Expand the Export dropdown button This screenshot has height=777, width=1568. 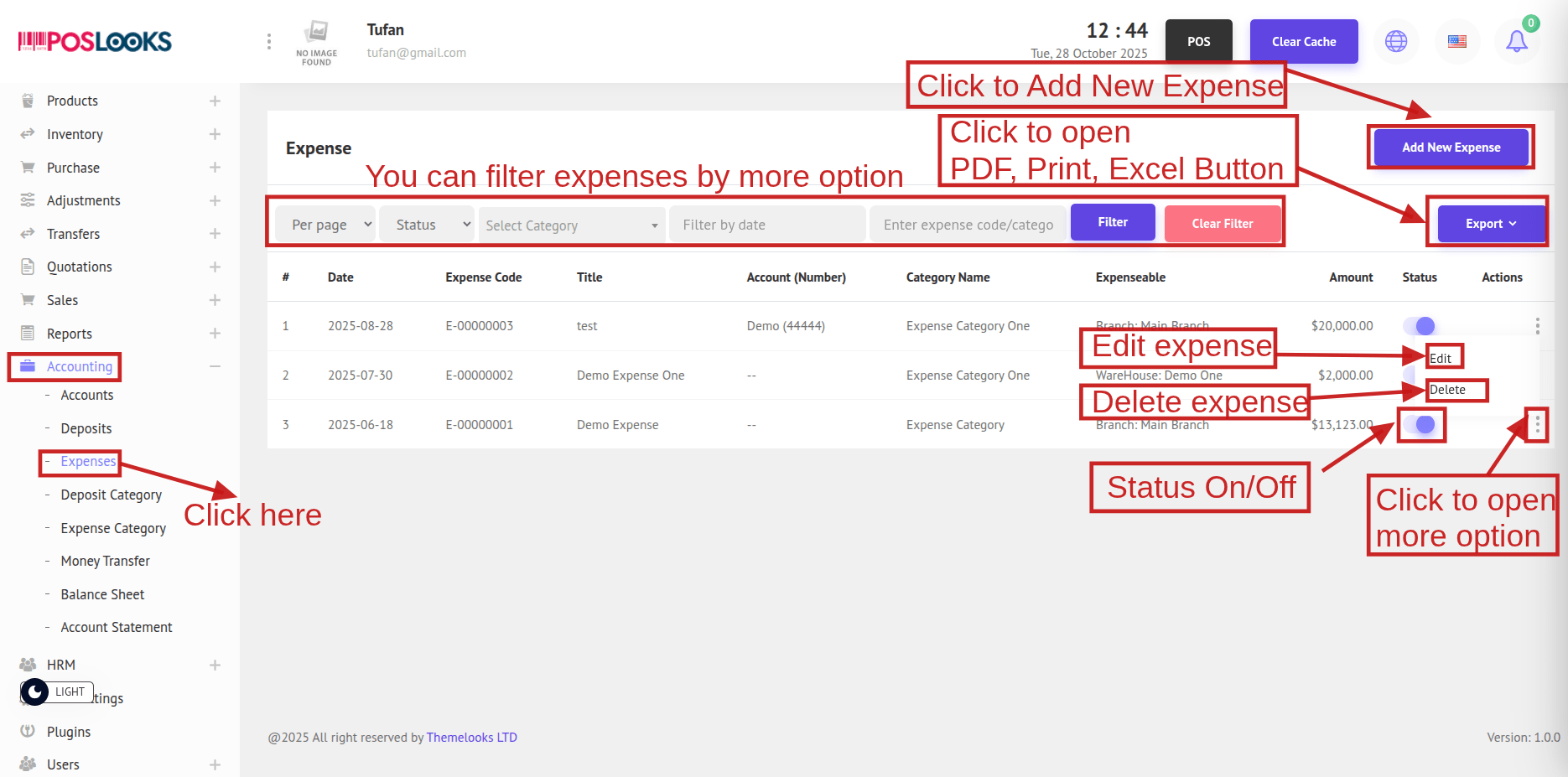1490,224
